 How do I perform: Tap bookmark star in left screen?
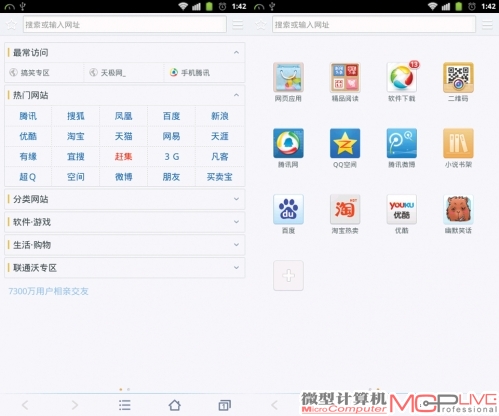(11, 25)
